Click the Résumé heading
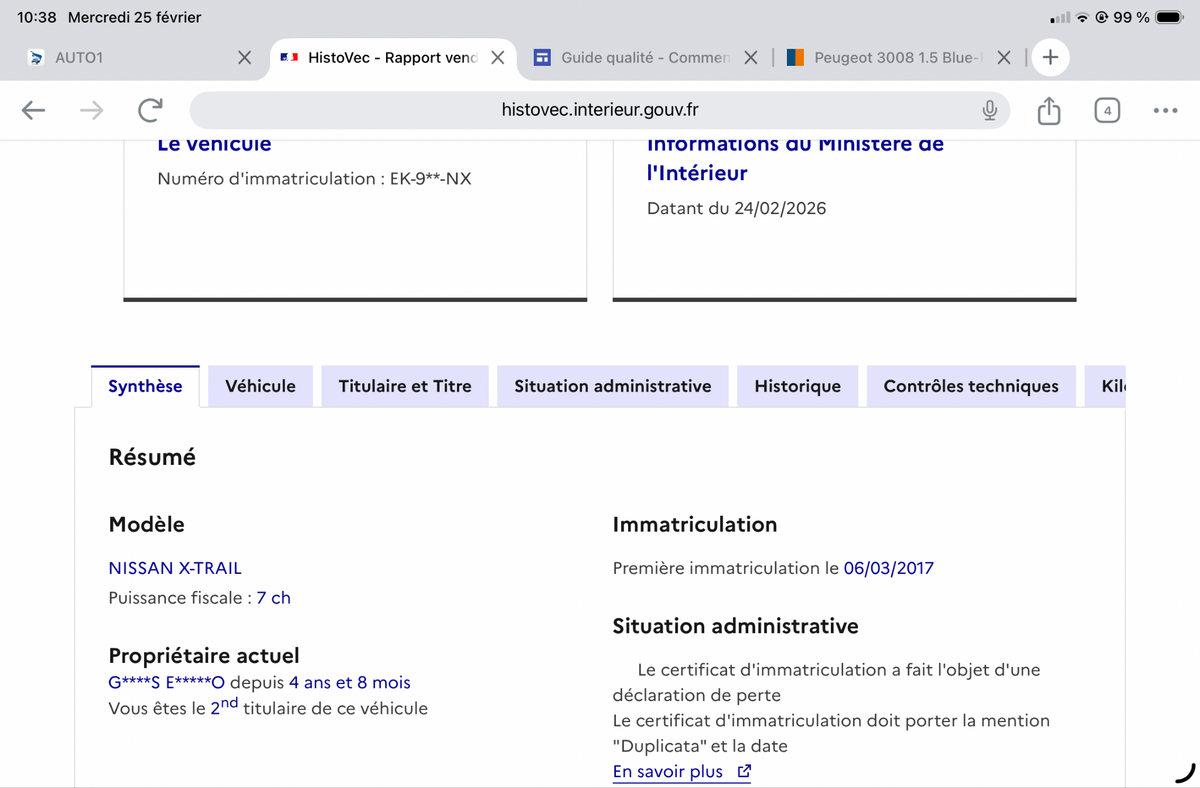The width and height of the screenshot is (1200, 788). pos(152,457)
